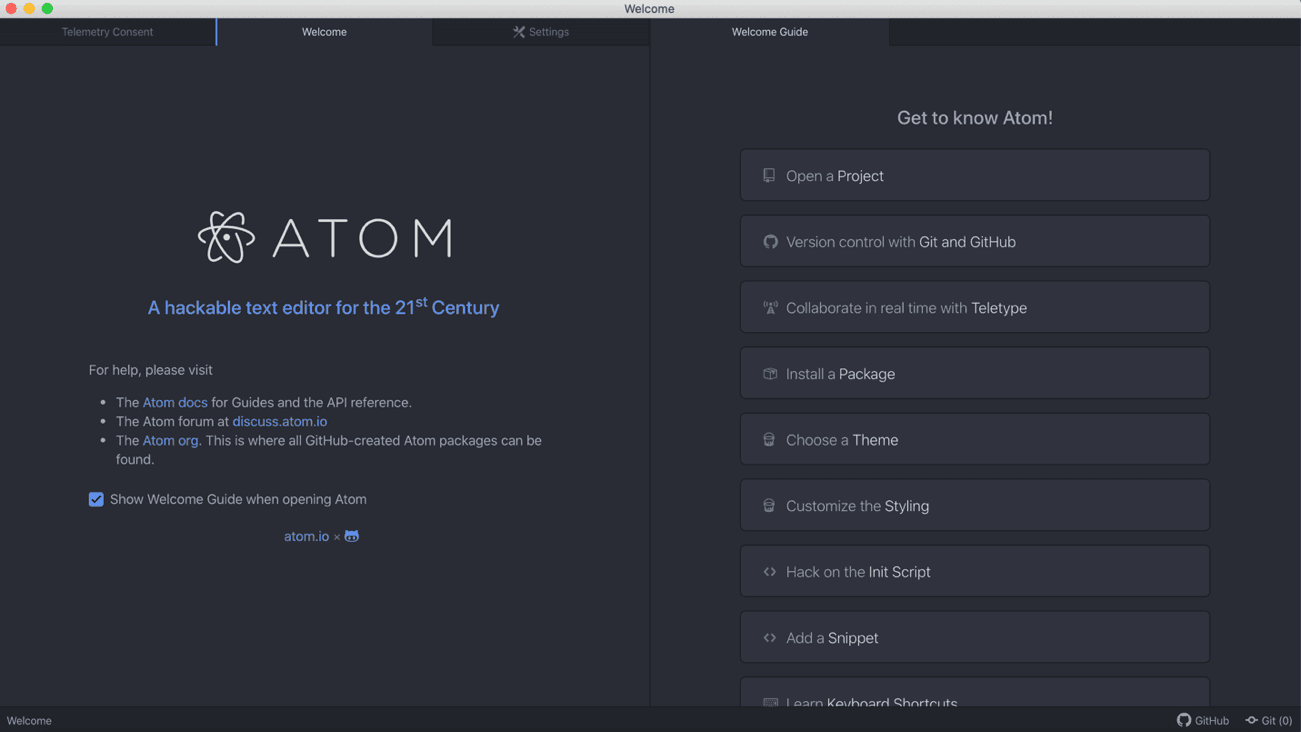Select the Welcome tab
Image resolution: width=1301 pixels, height=732 pixels.
coord(324,32)
